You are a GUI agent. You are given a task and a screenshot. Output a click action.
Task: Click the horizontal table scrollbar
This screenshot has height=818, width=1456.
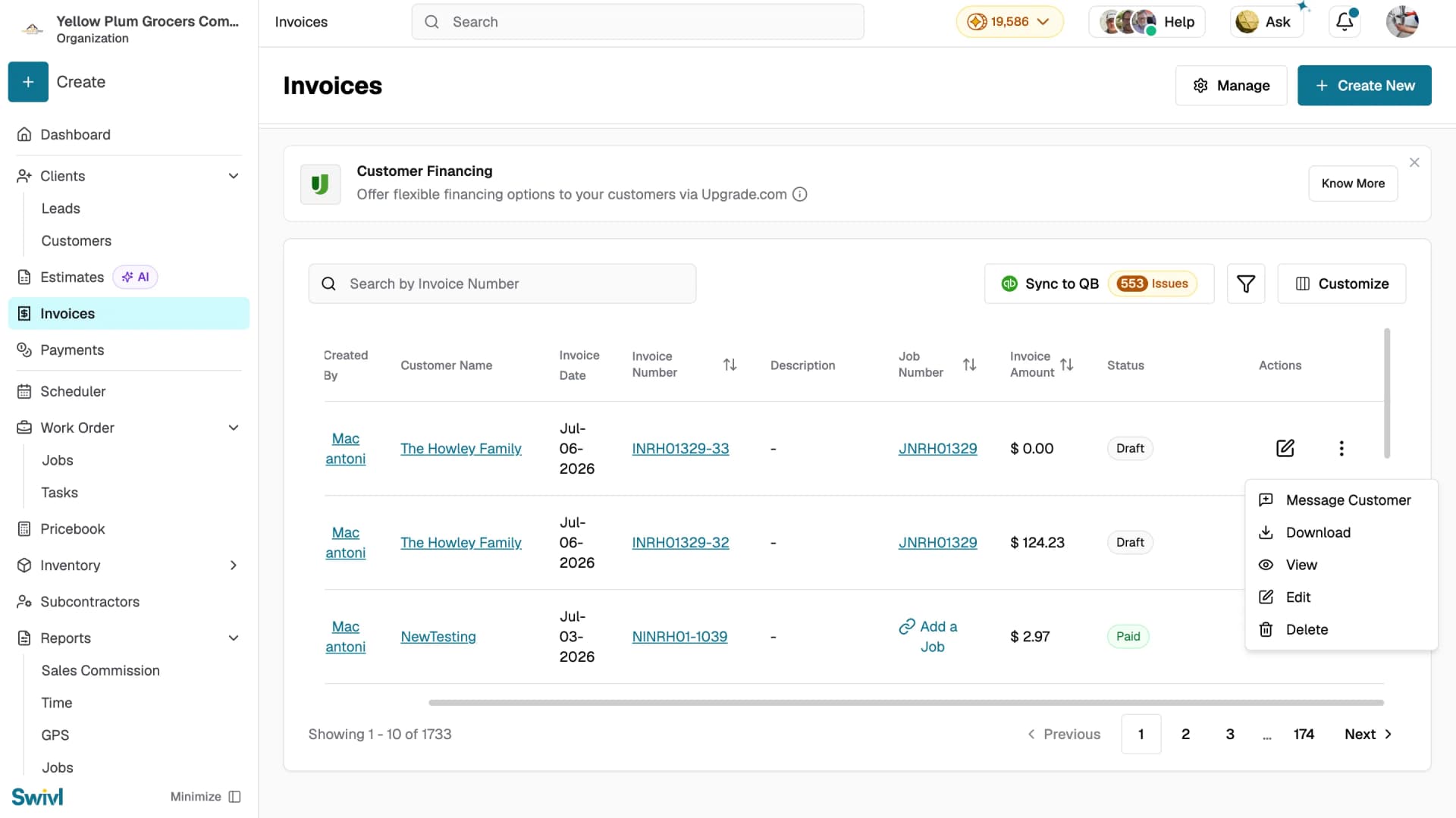click(906, 703)
